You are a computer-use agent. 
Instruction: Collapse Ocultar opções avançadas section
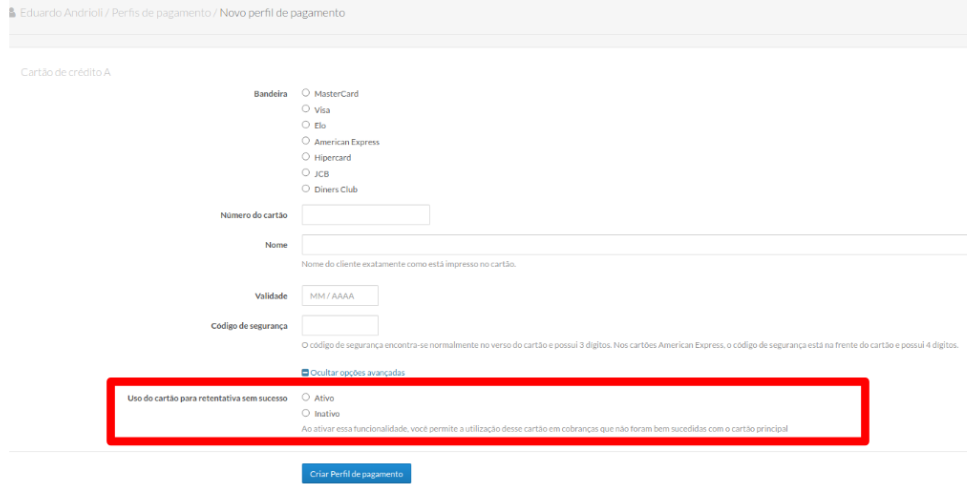pyautogui.click(x=357, y=373)
